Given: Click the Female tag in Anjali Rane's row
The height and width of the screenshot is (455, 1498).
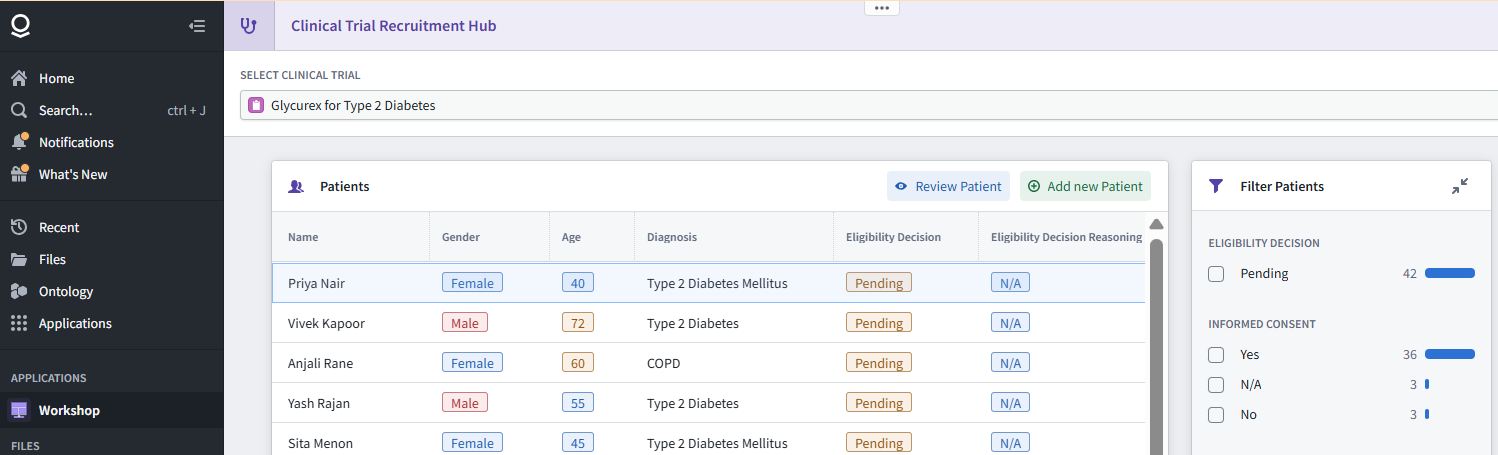Looking at the screenshot, I should 472,363.
